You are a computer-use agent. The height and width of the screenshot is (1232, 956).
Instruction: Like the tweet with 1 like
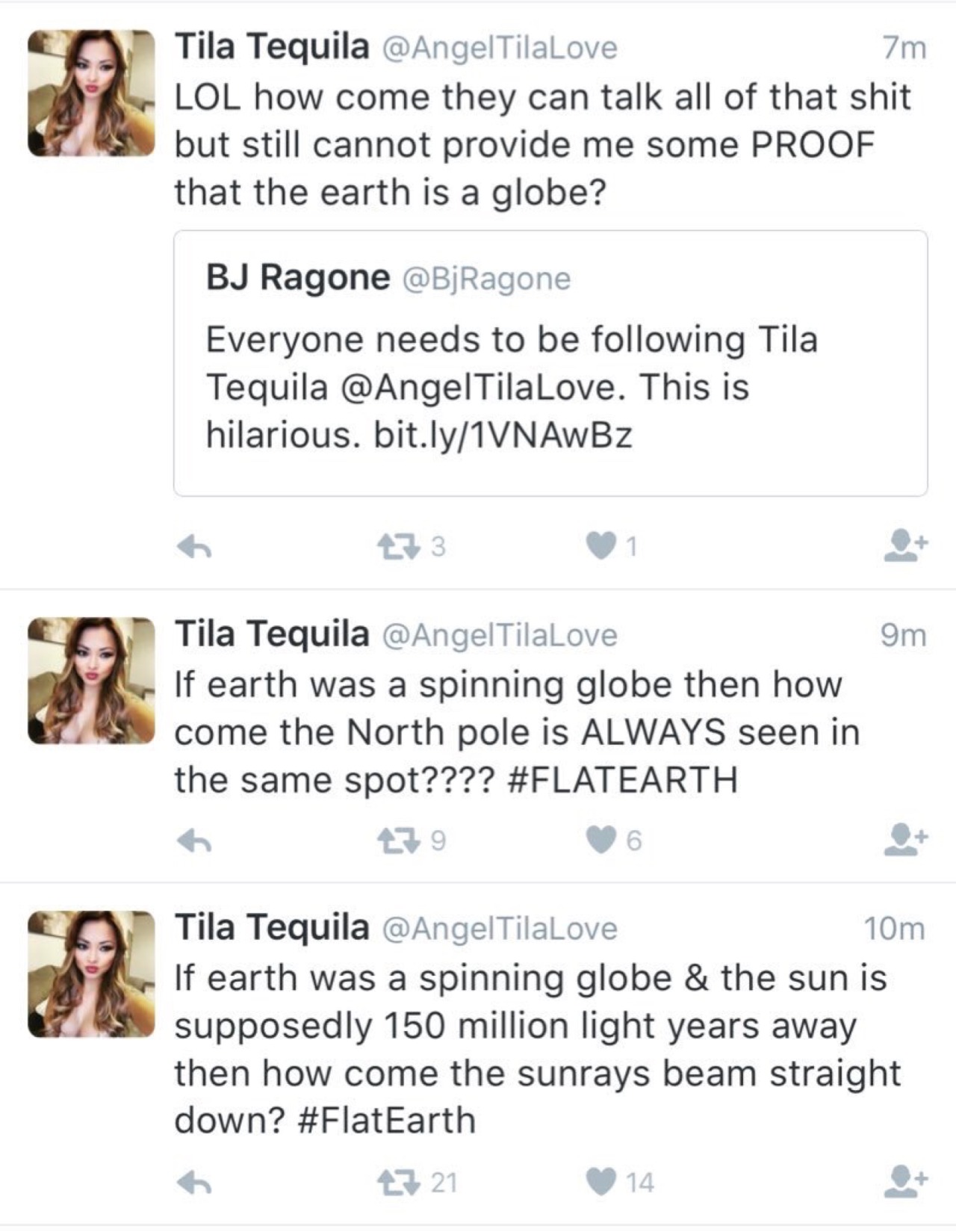[x=600, y=548]
